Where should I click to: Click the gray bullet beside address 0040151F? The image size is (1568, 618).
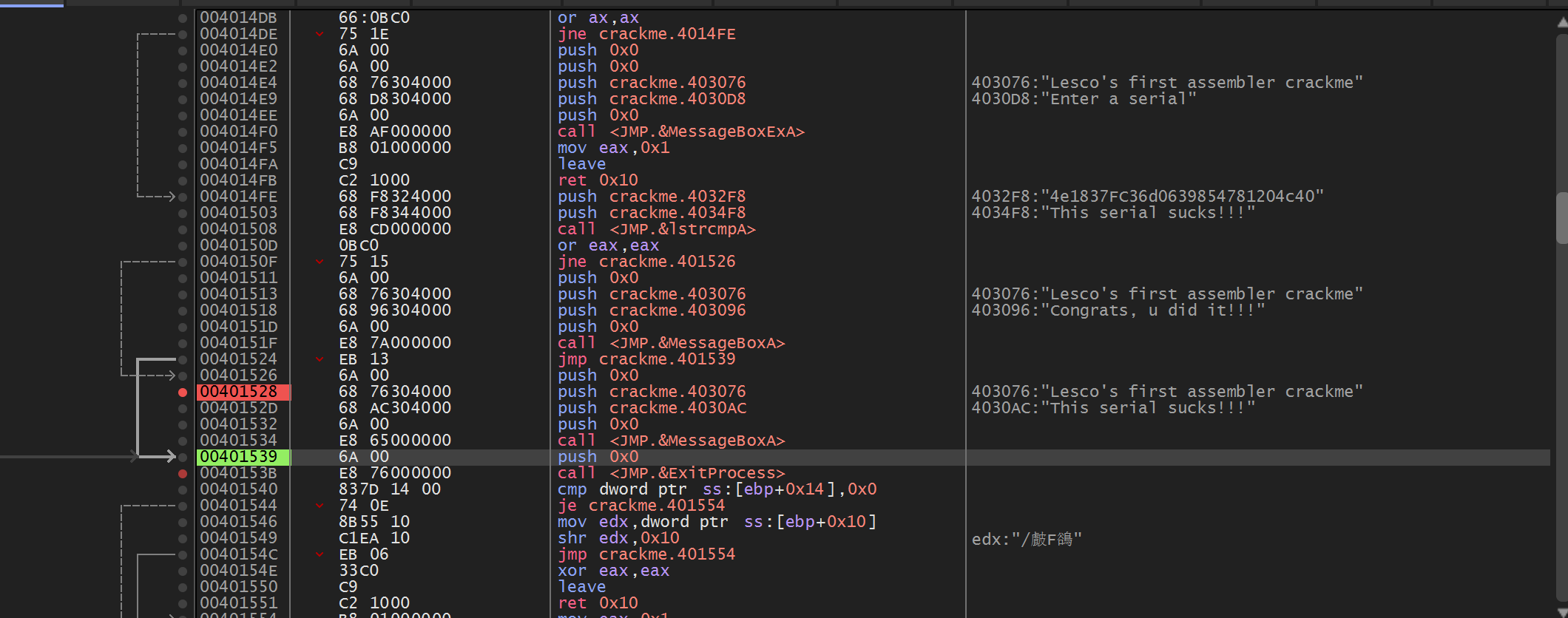coord(183,344)
